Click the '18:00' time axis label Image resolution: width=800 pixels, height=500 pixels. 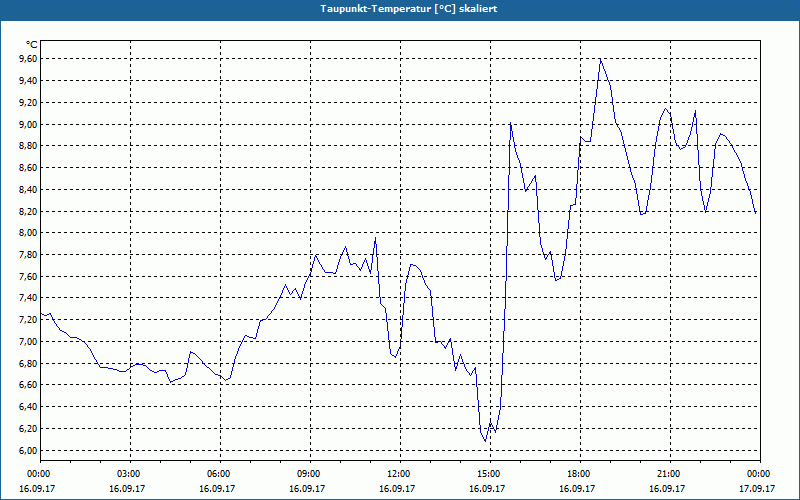[x=580, y=474]
